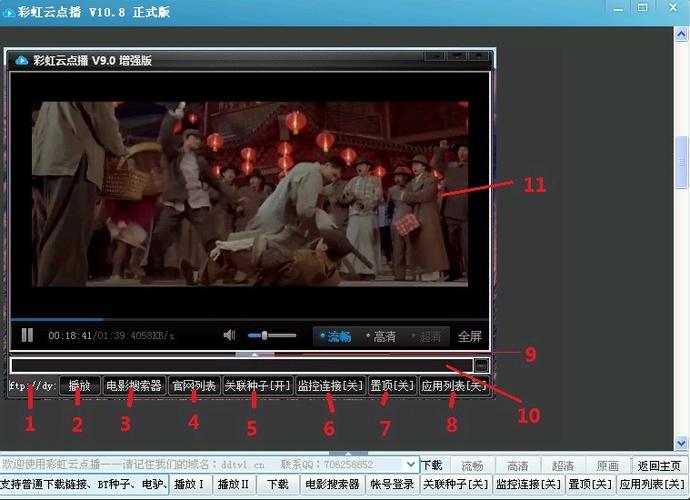The image size is (690, 500).
Task: Open the 官网列表 site list
Action: (193, 386)
